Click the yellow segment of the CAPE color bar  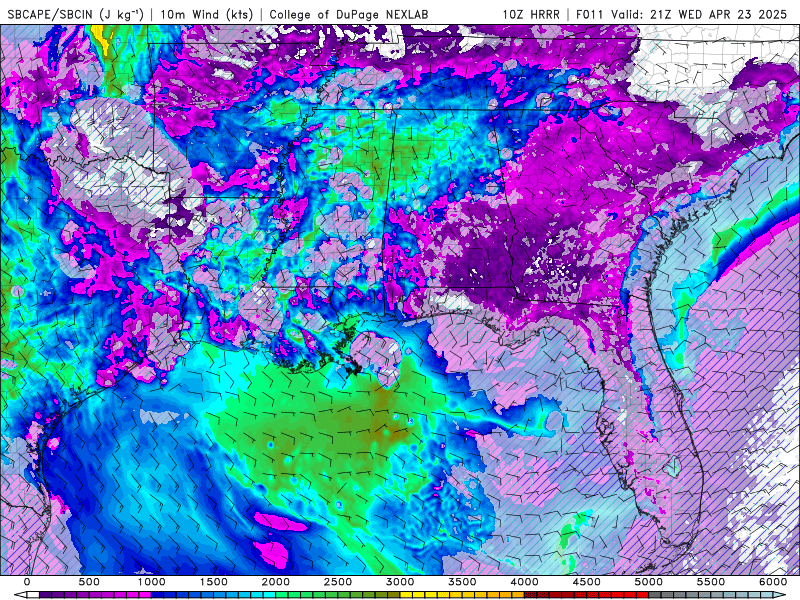(463, 594)
